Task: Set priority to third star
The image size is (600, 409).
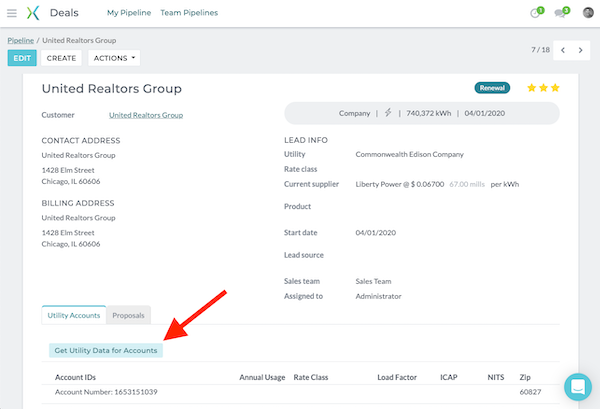Action: pyautogui.click(x=555, y=88)
